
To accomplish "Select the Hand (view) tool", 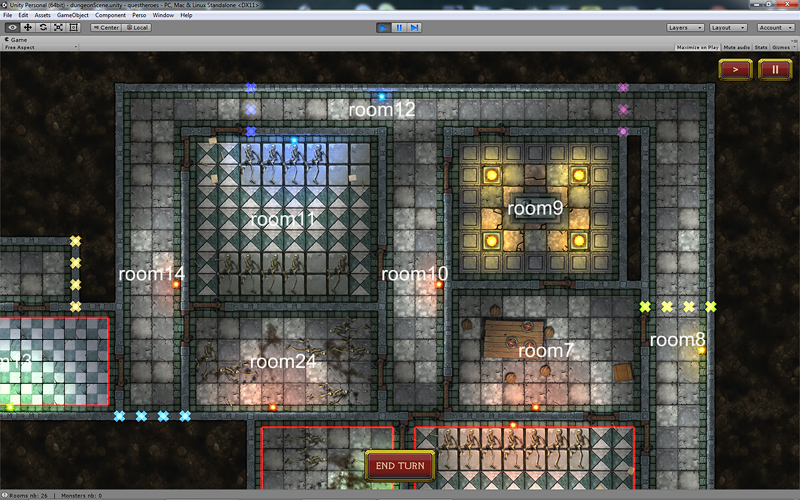I will tap(12, 27).
